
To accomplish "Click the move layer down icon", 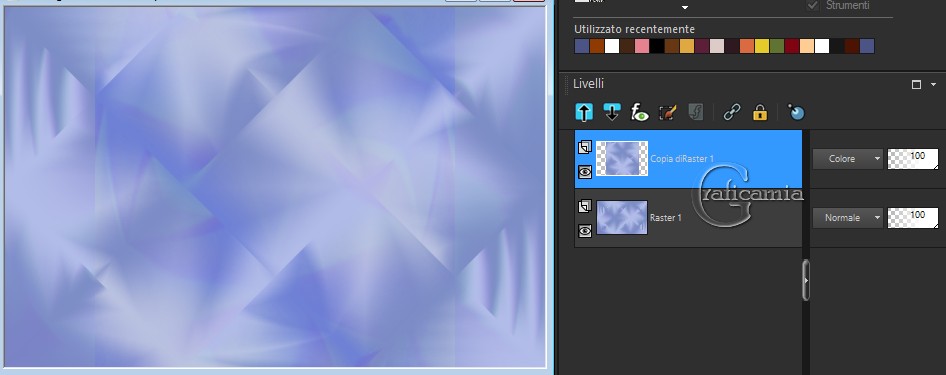I will click(x=612, y=112).
